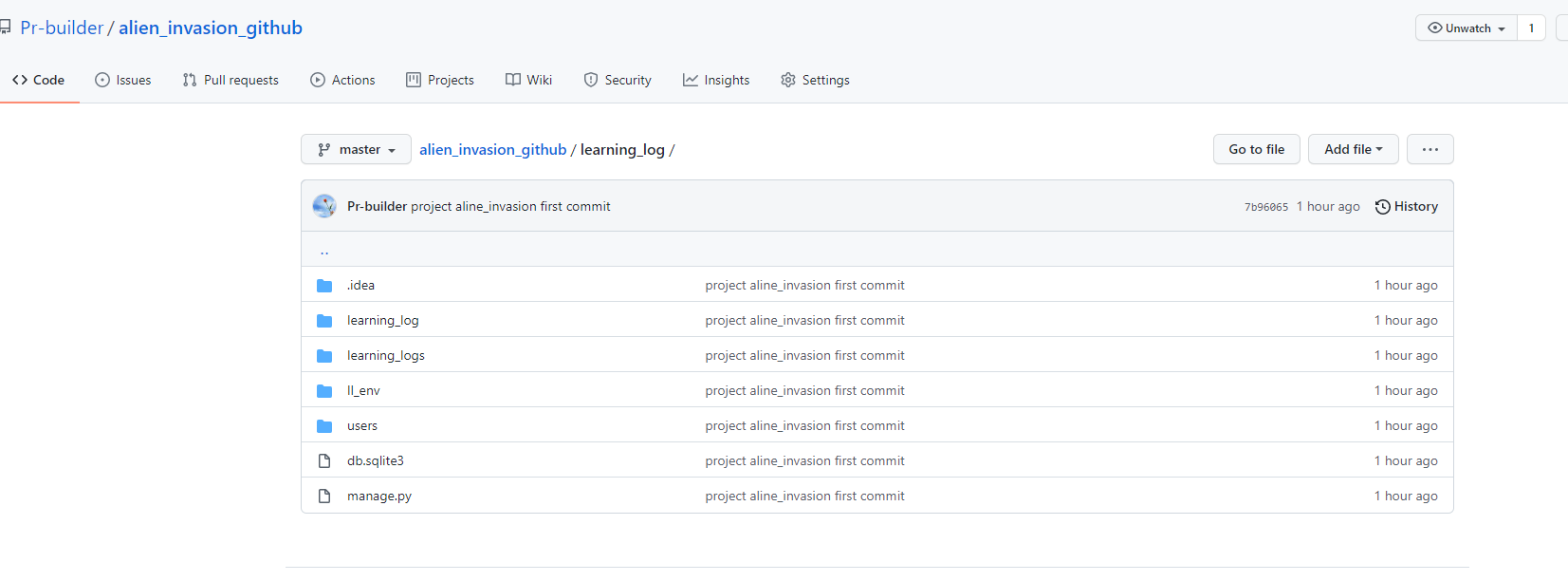Click the learning_logs folder icon

pos(324,355)
